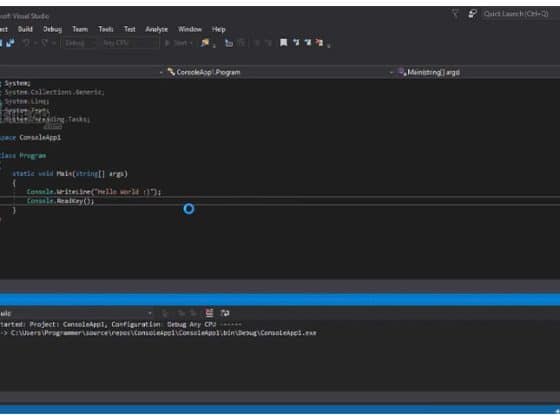Open the Output pane source dropdown
Image resolution: width=560 pixels, height=420 pixels.
pos(76,313)
